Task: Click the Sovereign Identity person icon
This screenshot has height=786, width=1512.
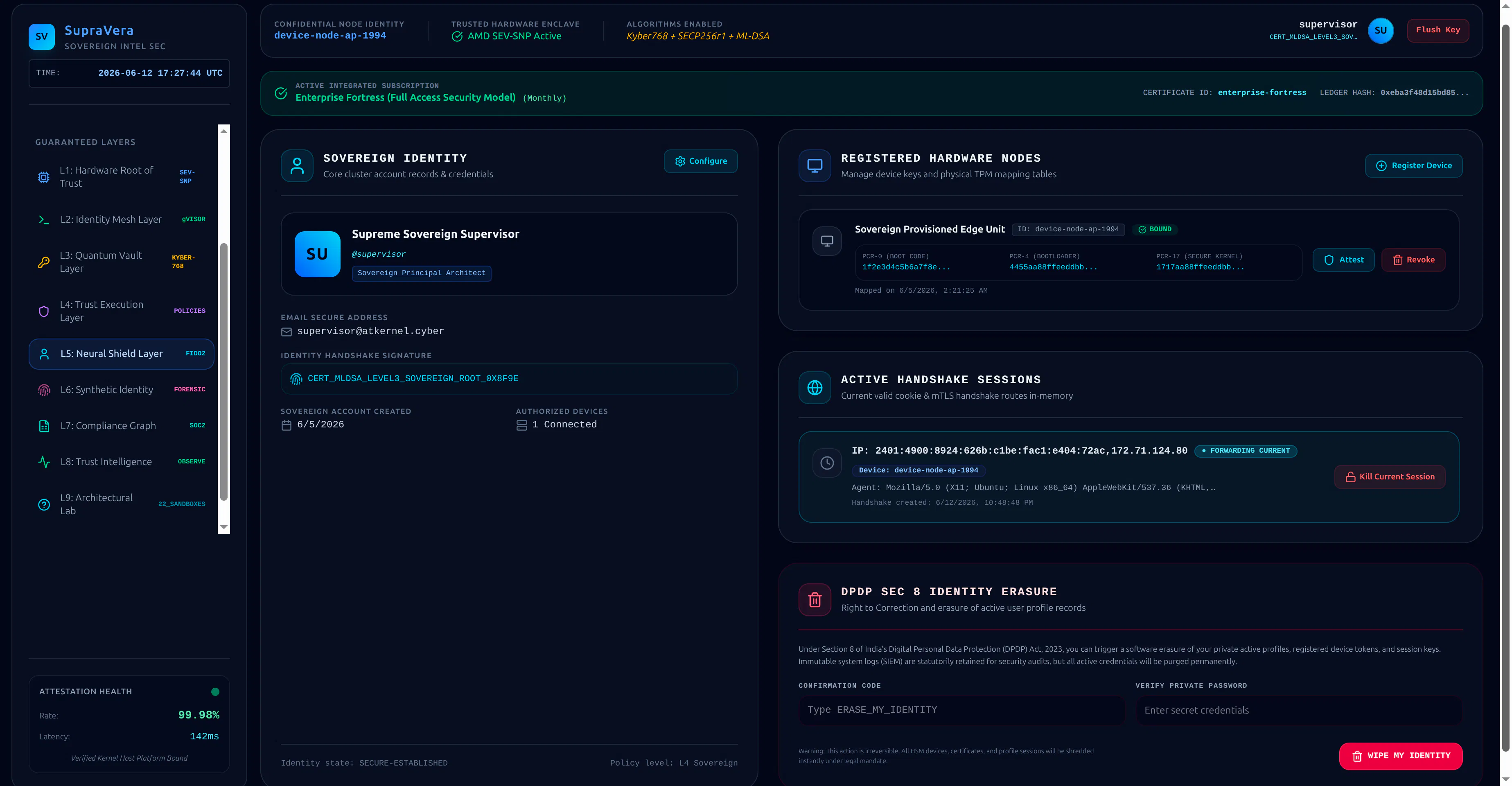Action: tap(297, 165)
